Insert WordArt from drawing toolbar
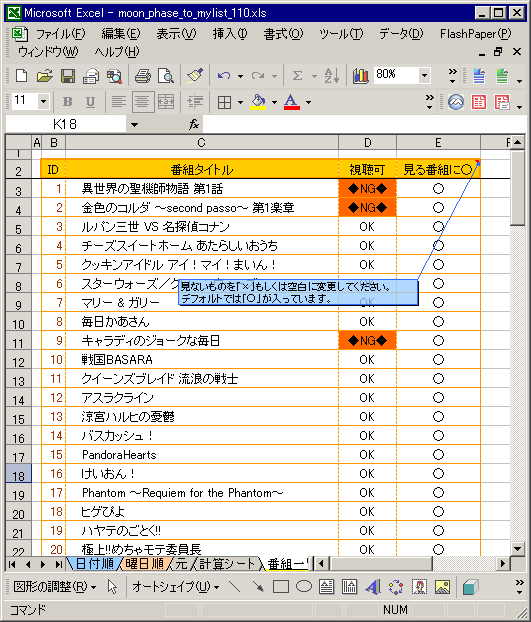531x622 pixels. pos(373,586)
